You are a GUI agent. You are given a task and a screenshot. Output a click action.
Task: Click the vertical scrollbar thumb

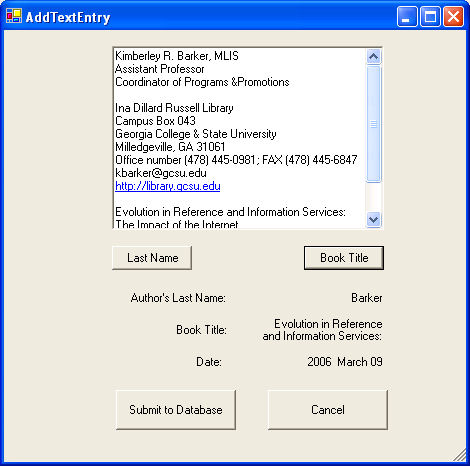tap(373, 124)
